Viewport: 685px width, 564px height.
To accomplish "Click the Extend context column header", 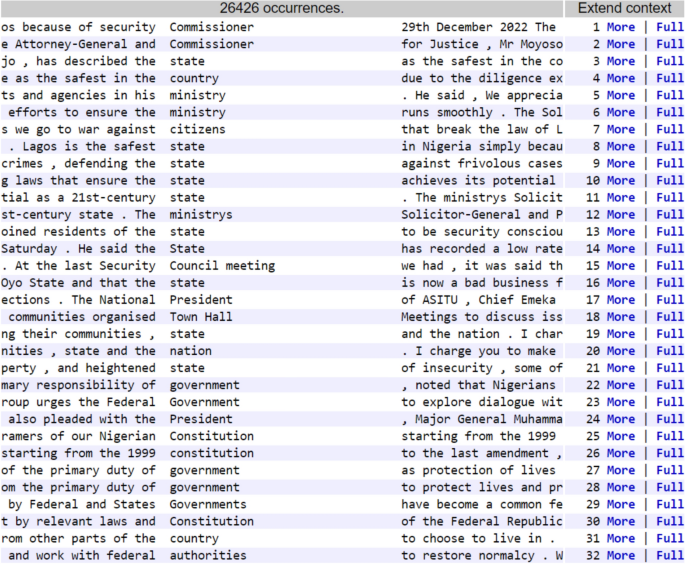I will coord(626,8).
